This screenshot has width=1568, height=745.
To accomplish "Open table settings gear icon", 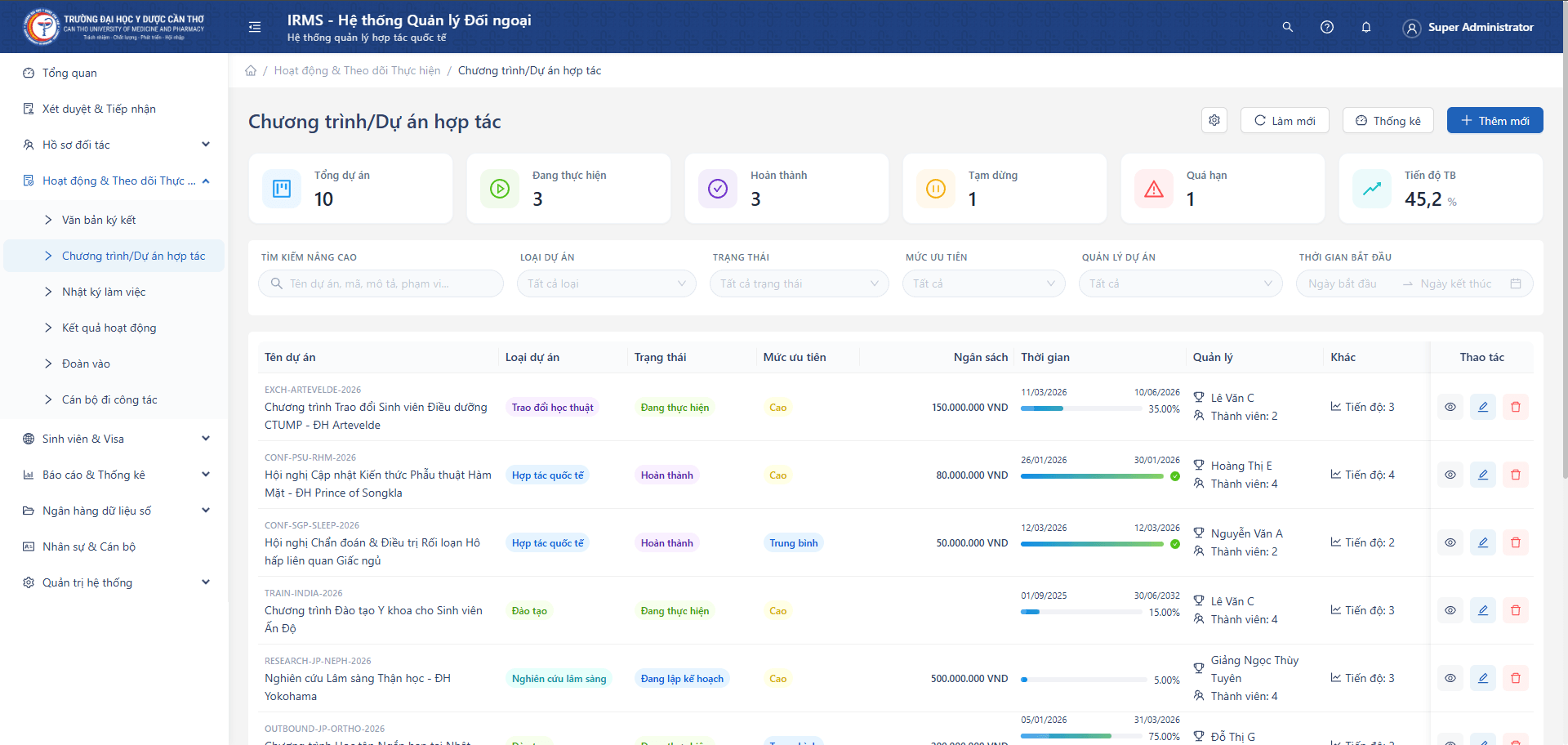I will click(1214, 120).
